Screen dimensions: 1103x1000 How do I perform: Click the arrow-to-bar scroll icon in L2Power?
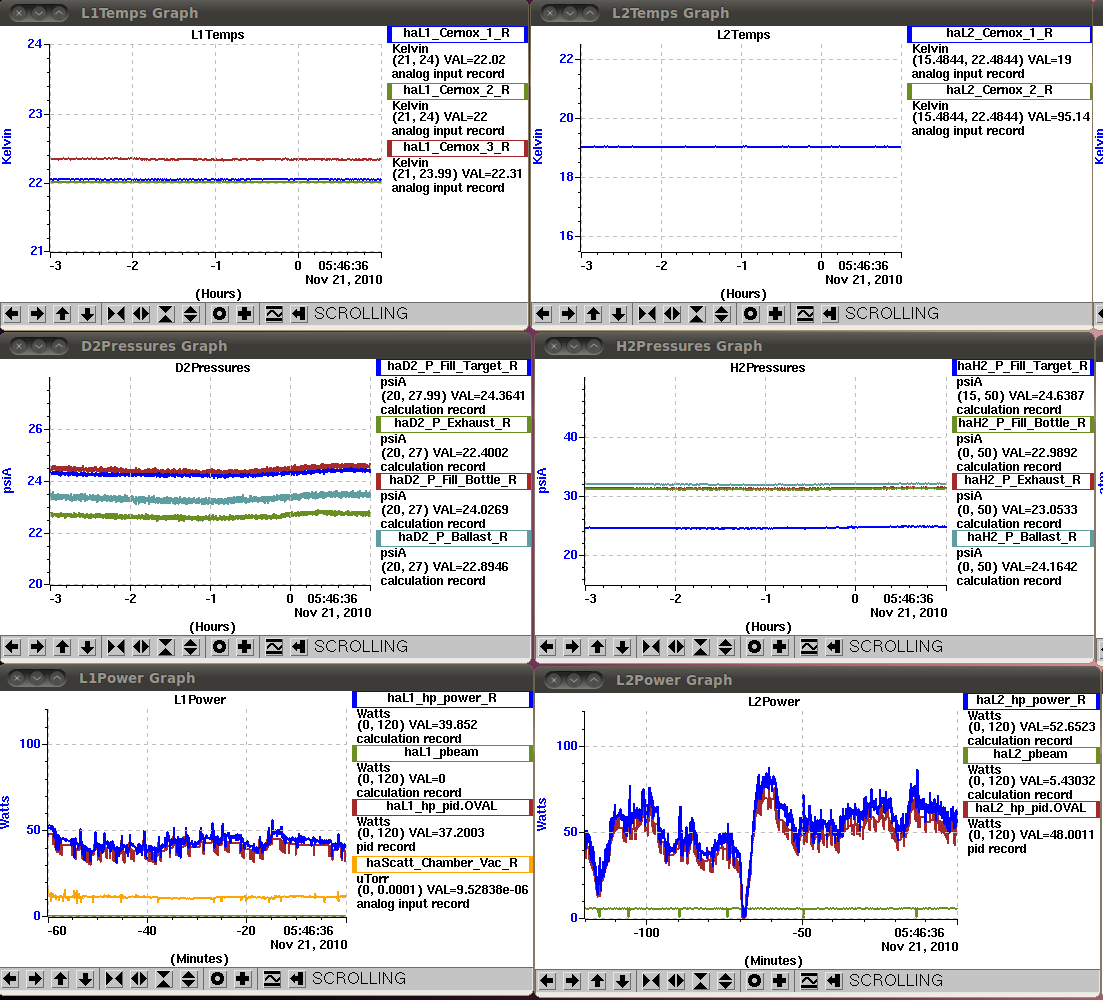pyautogui.click(x=834, y=980)
